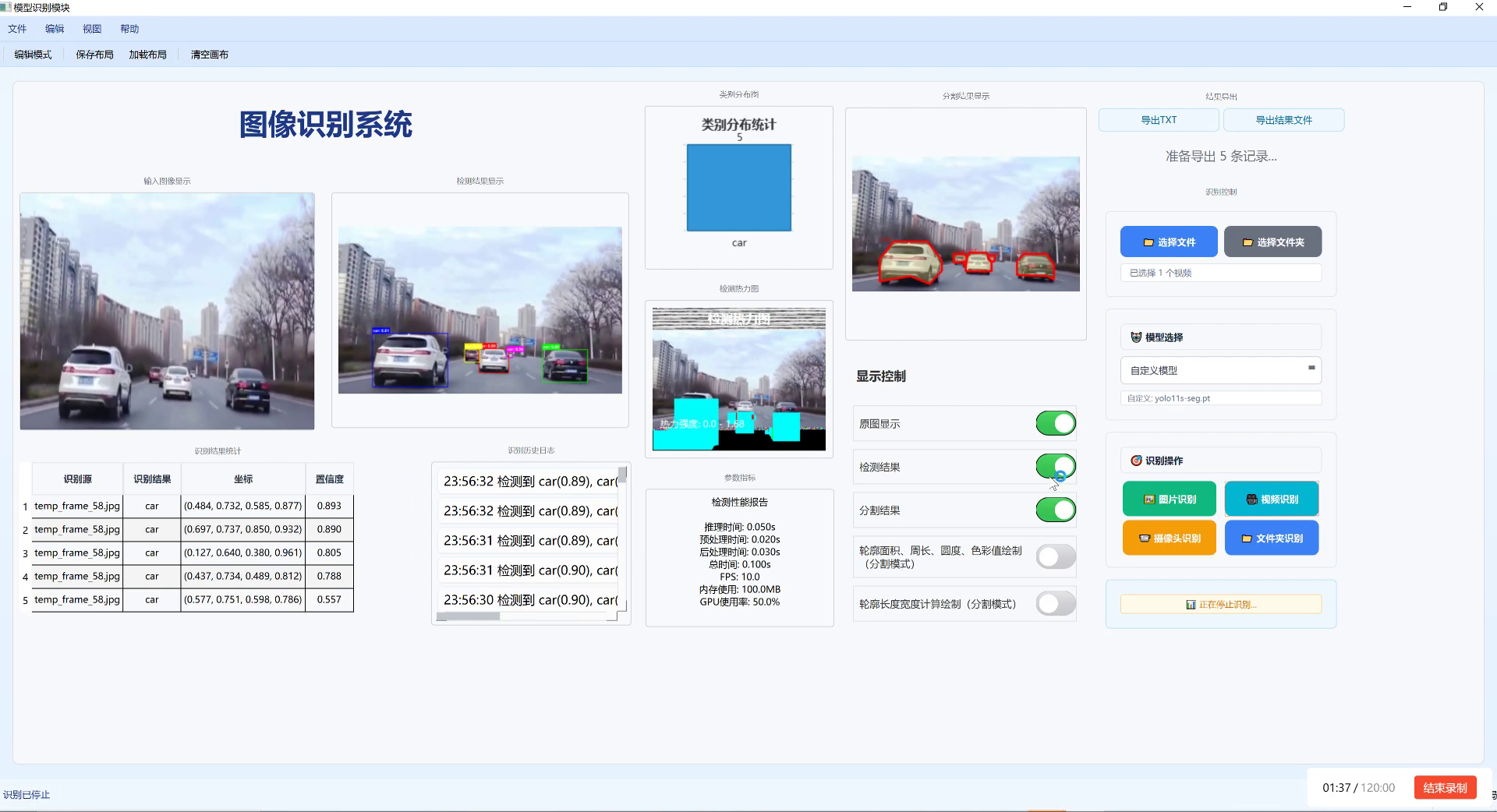Open the 视图 menu
1497x812 pixels.
pos(92,28)
